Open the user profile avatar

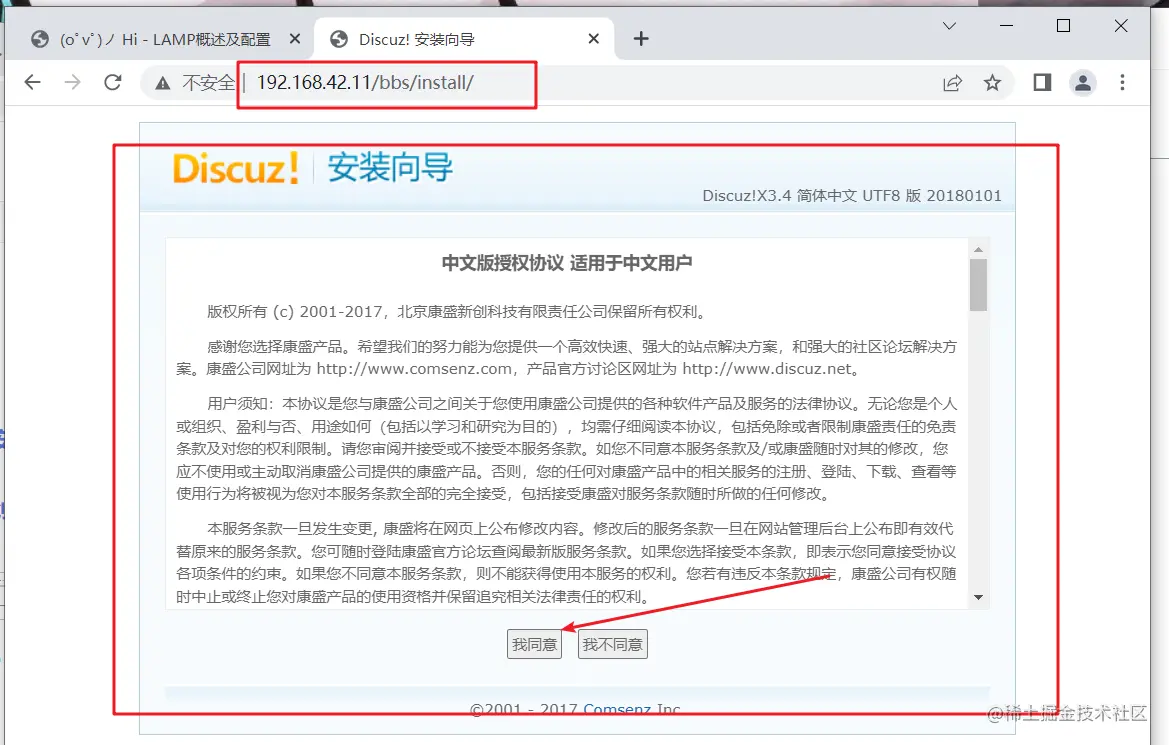tap(1083, 82)
